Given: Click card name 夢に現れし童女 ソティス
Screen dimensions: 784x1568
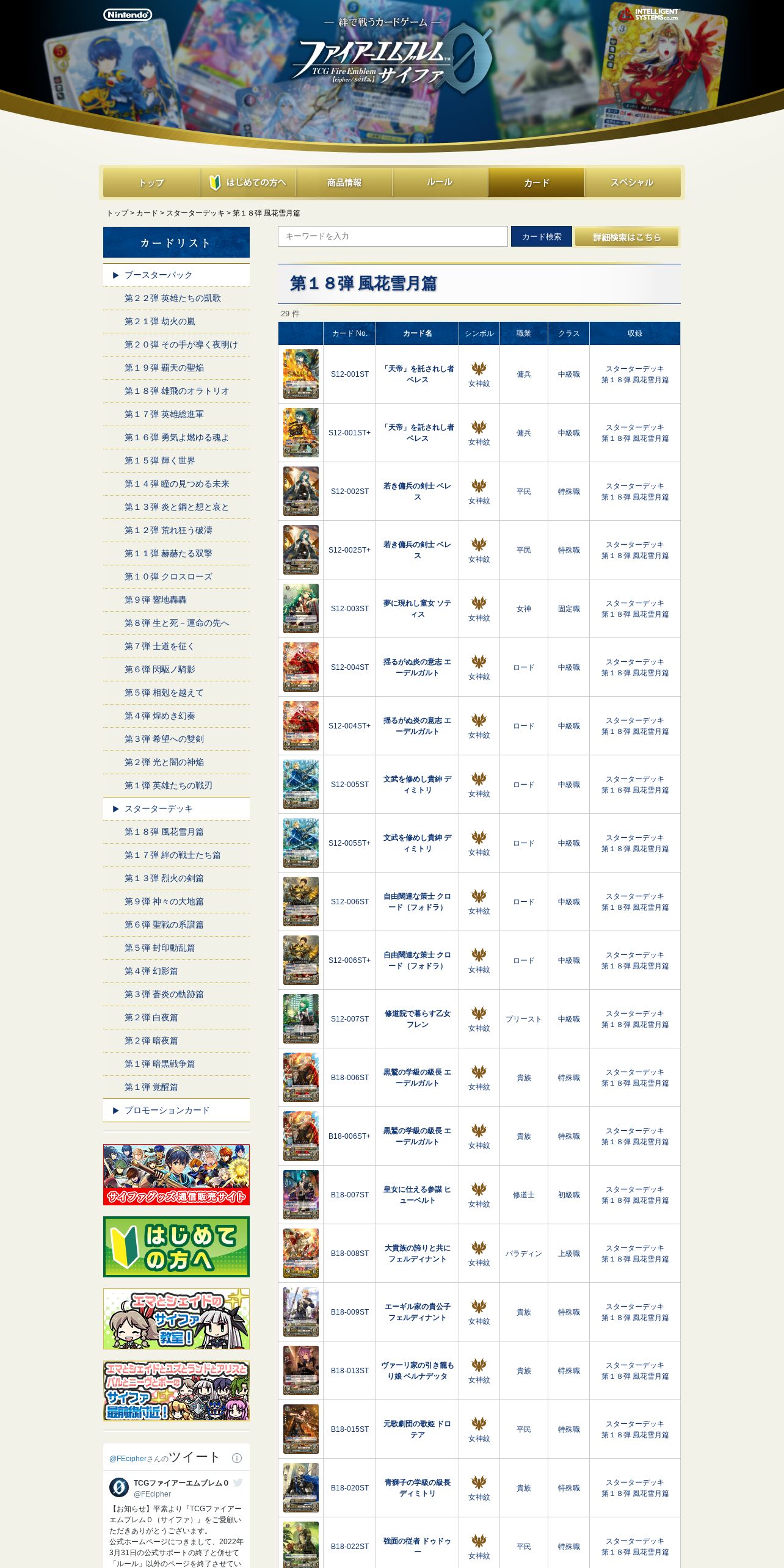Looking at the screenshot, I should pos(418,609).
